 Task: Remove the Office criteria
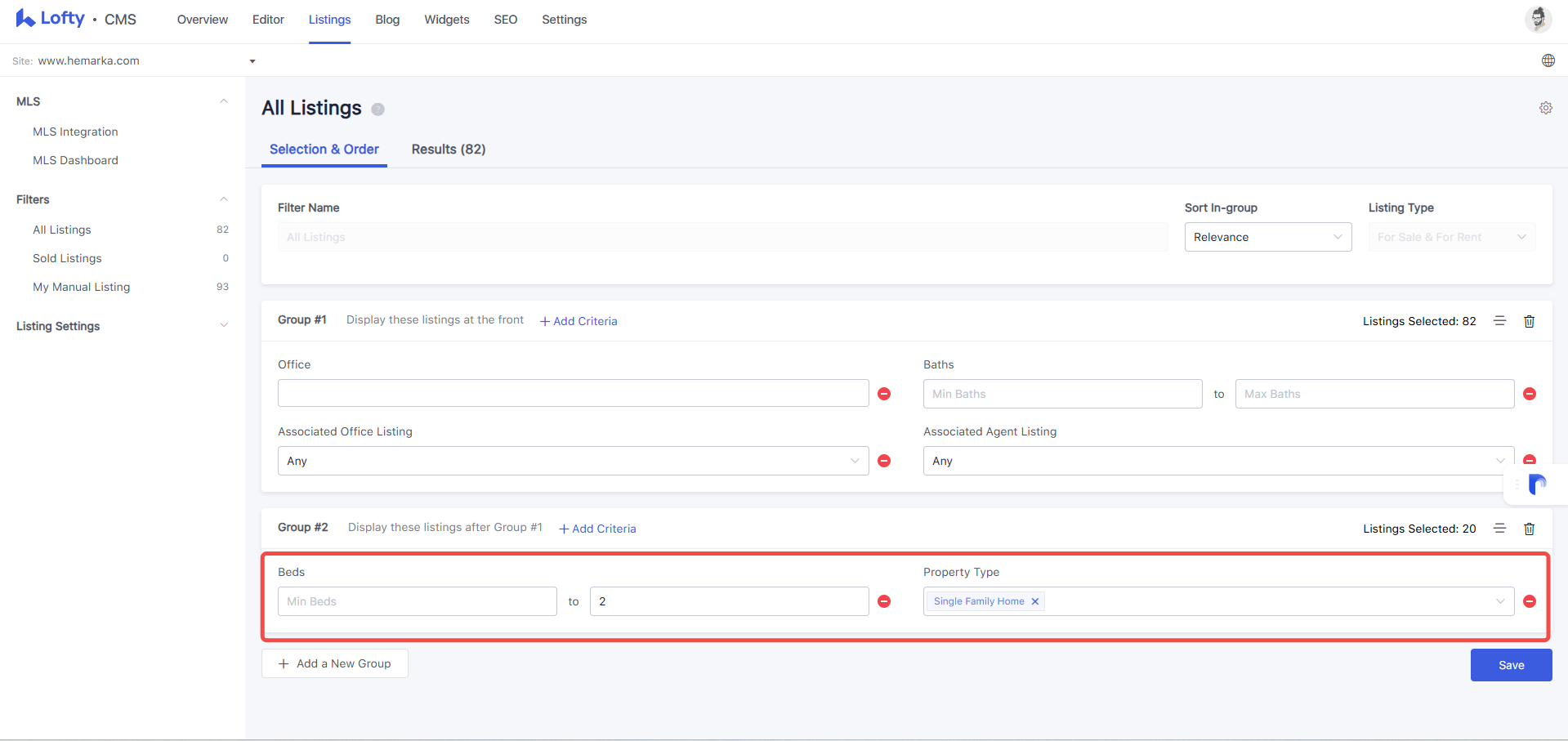[x=884, y=394]
